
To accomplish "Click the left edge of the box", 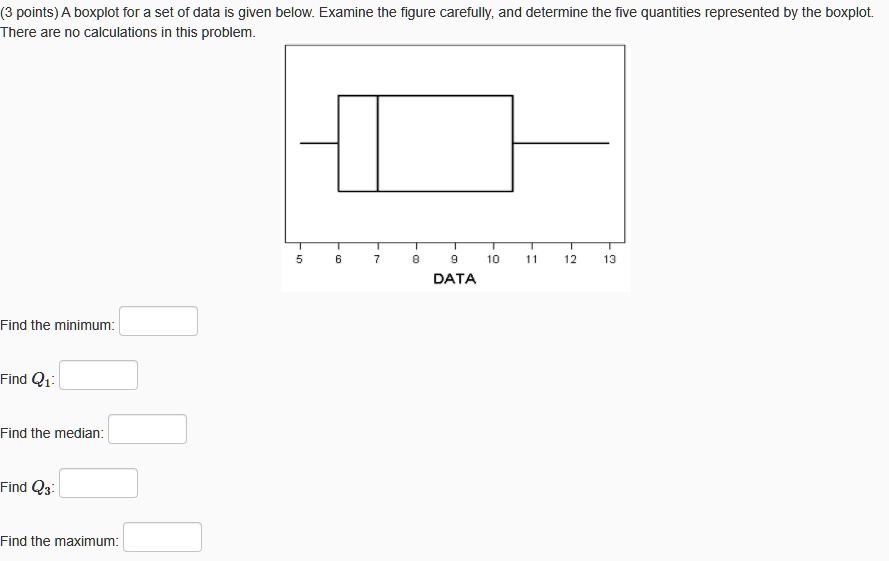I will [x=338, y=144].
